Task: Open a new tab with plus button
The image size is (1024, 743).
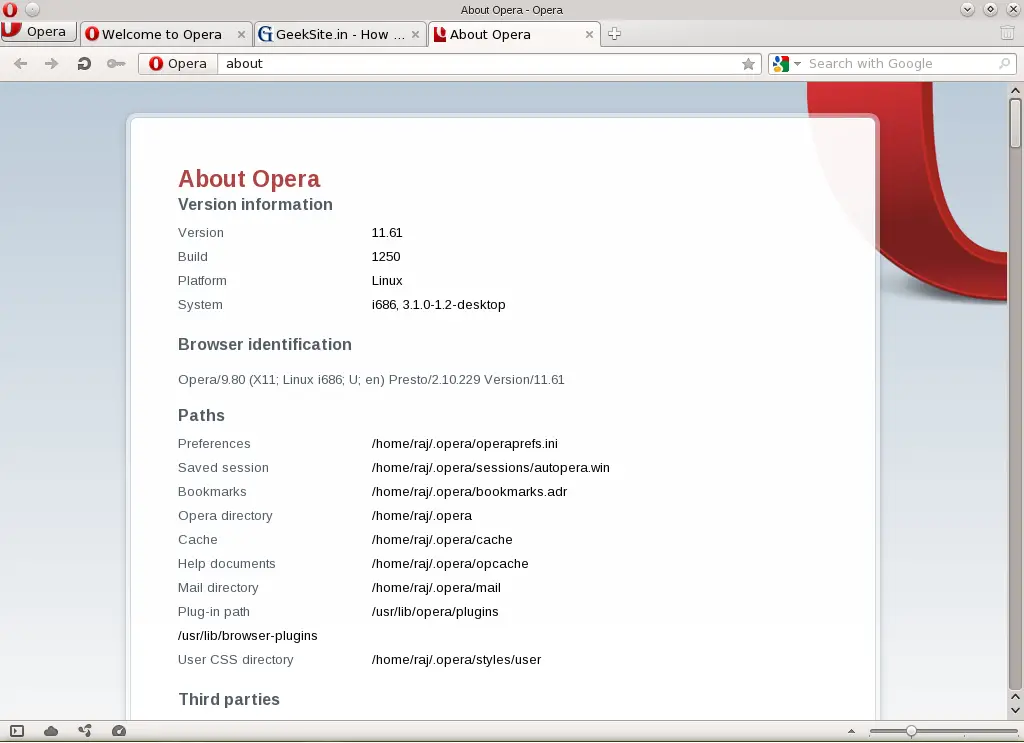Action: (x=614, y=34)
